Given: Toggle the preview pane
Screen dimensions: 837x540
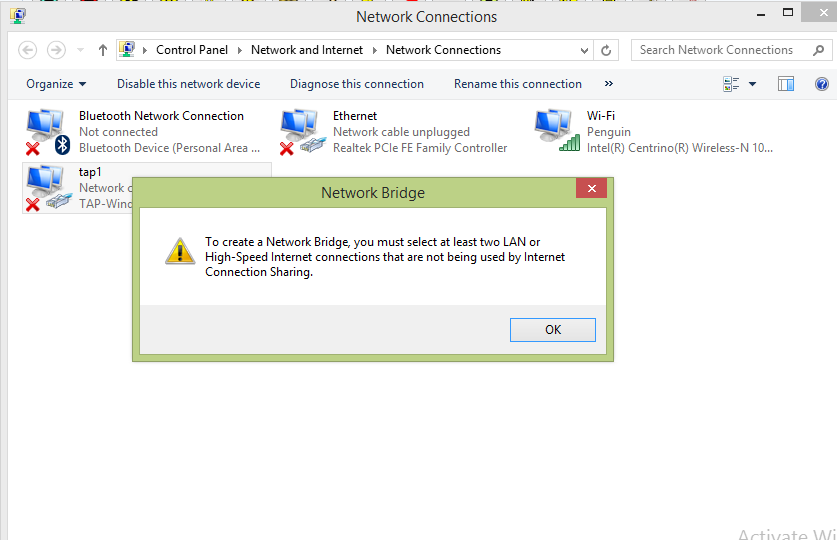Looking at the screenshot, I should [786, 84].
